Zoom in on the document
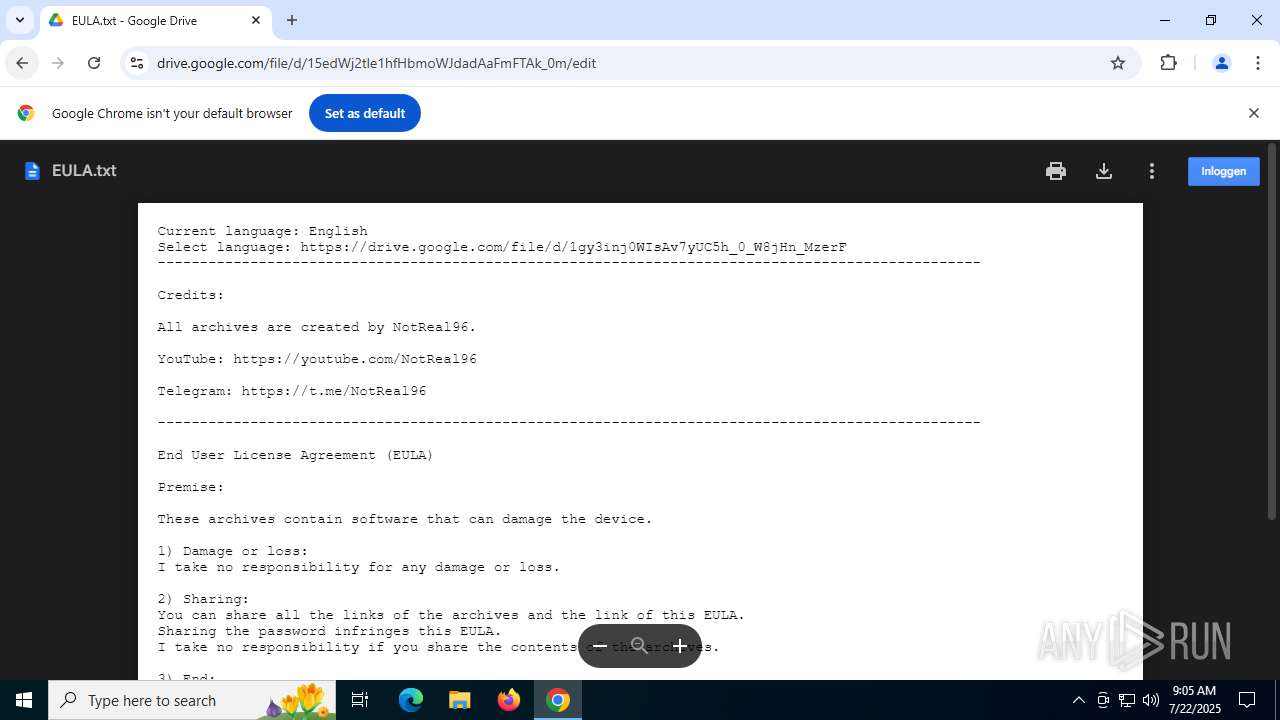This screenshot has height=720, width=1280. point(680,646)
